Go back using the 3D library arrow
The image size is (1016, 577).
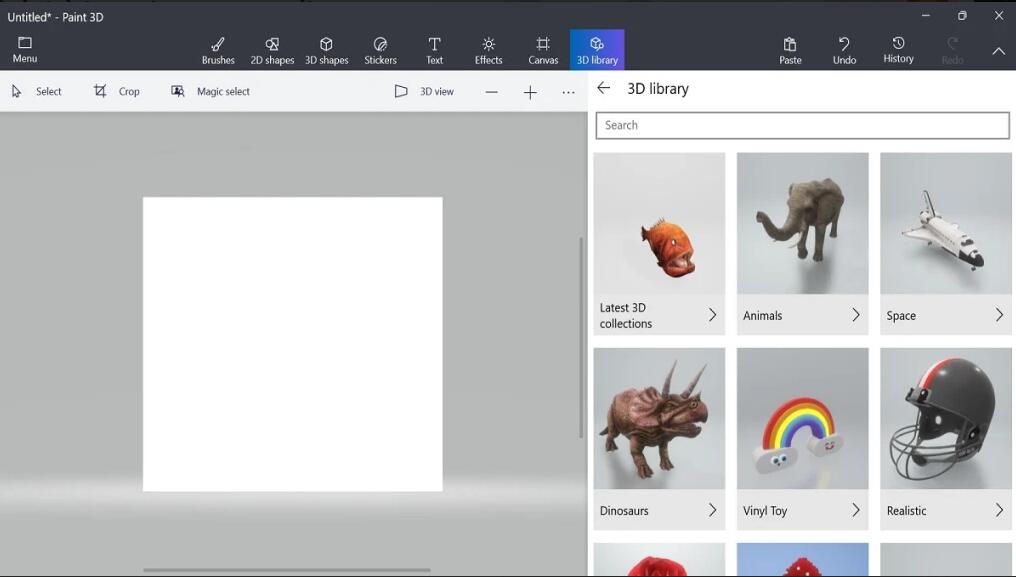click(603, 88)
